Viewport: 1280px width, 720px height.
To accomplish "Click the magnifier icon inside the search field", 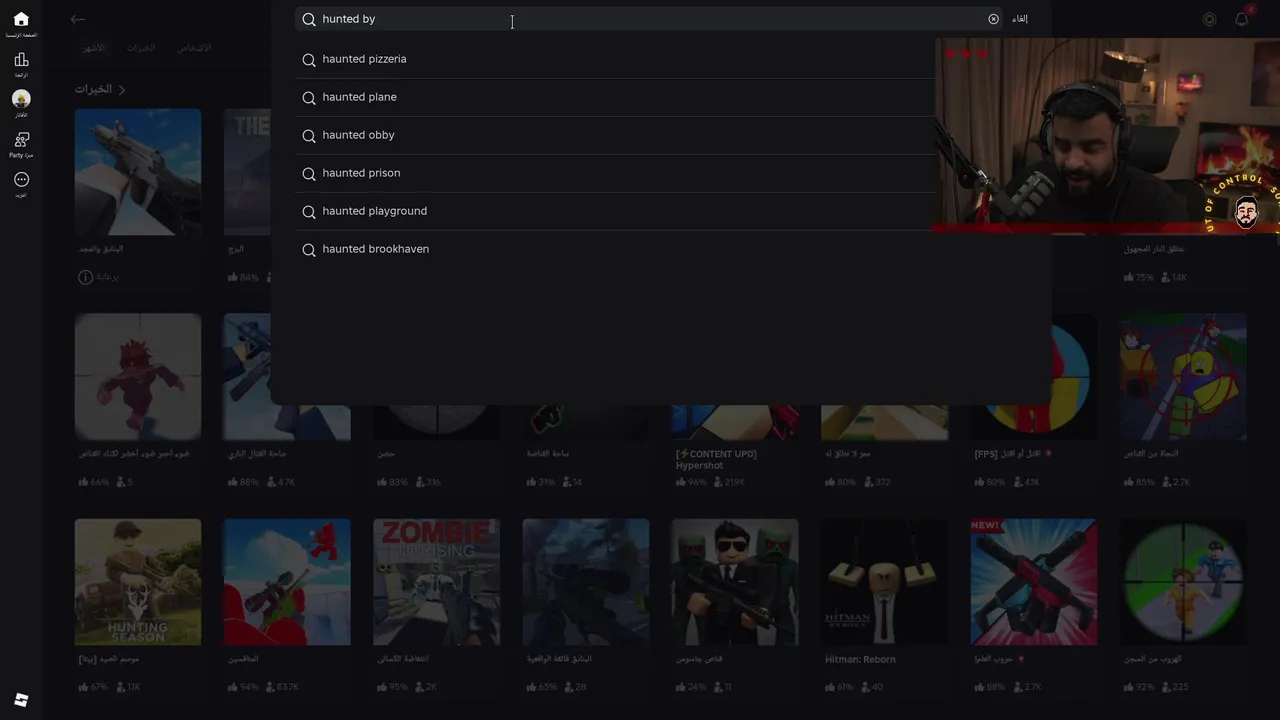I will tap(309, 19).
